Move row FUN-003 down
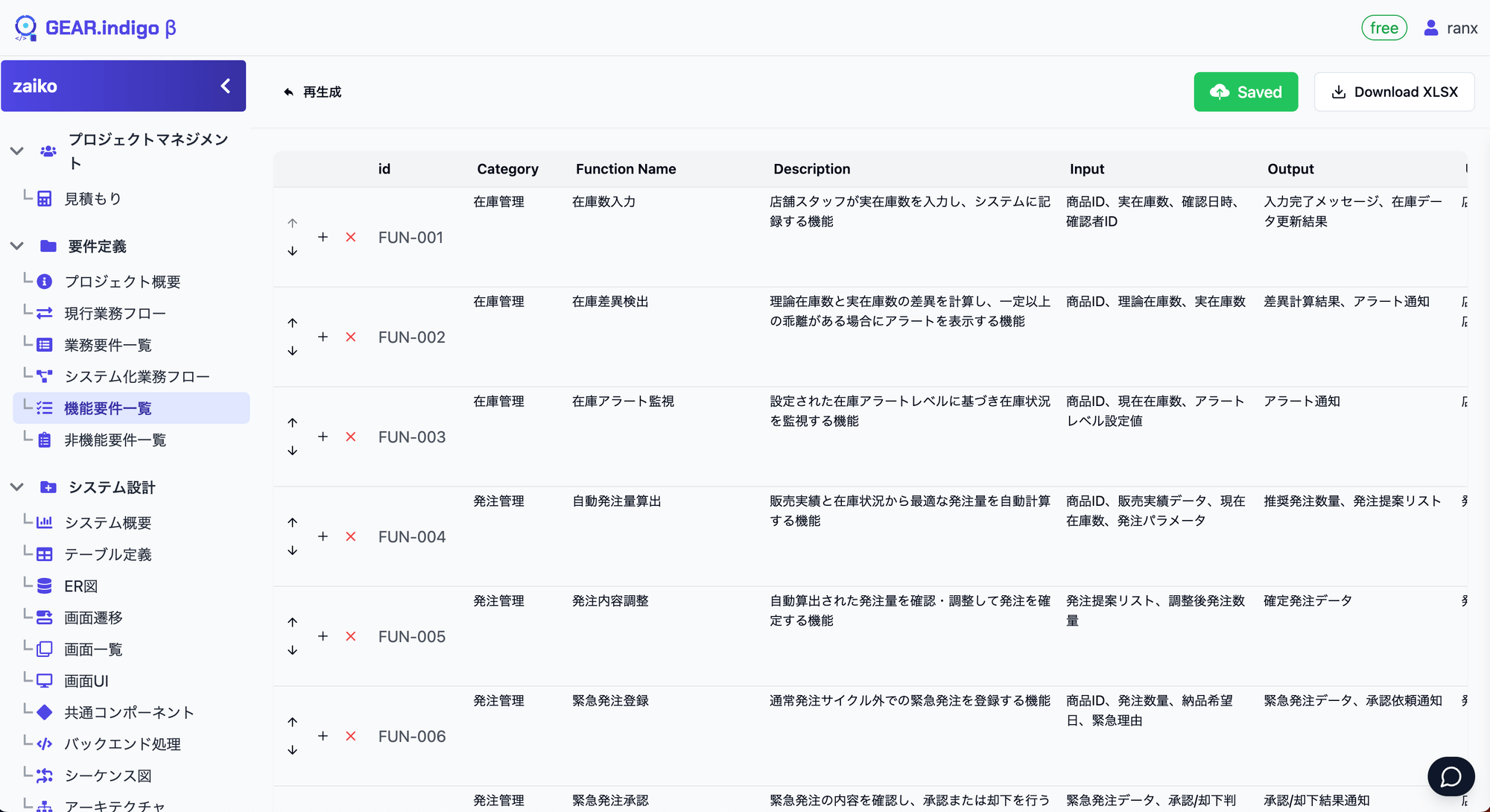This screenshot has width=1490, height=812. (x=292, y=451)
